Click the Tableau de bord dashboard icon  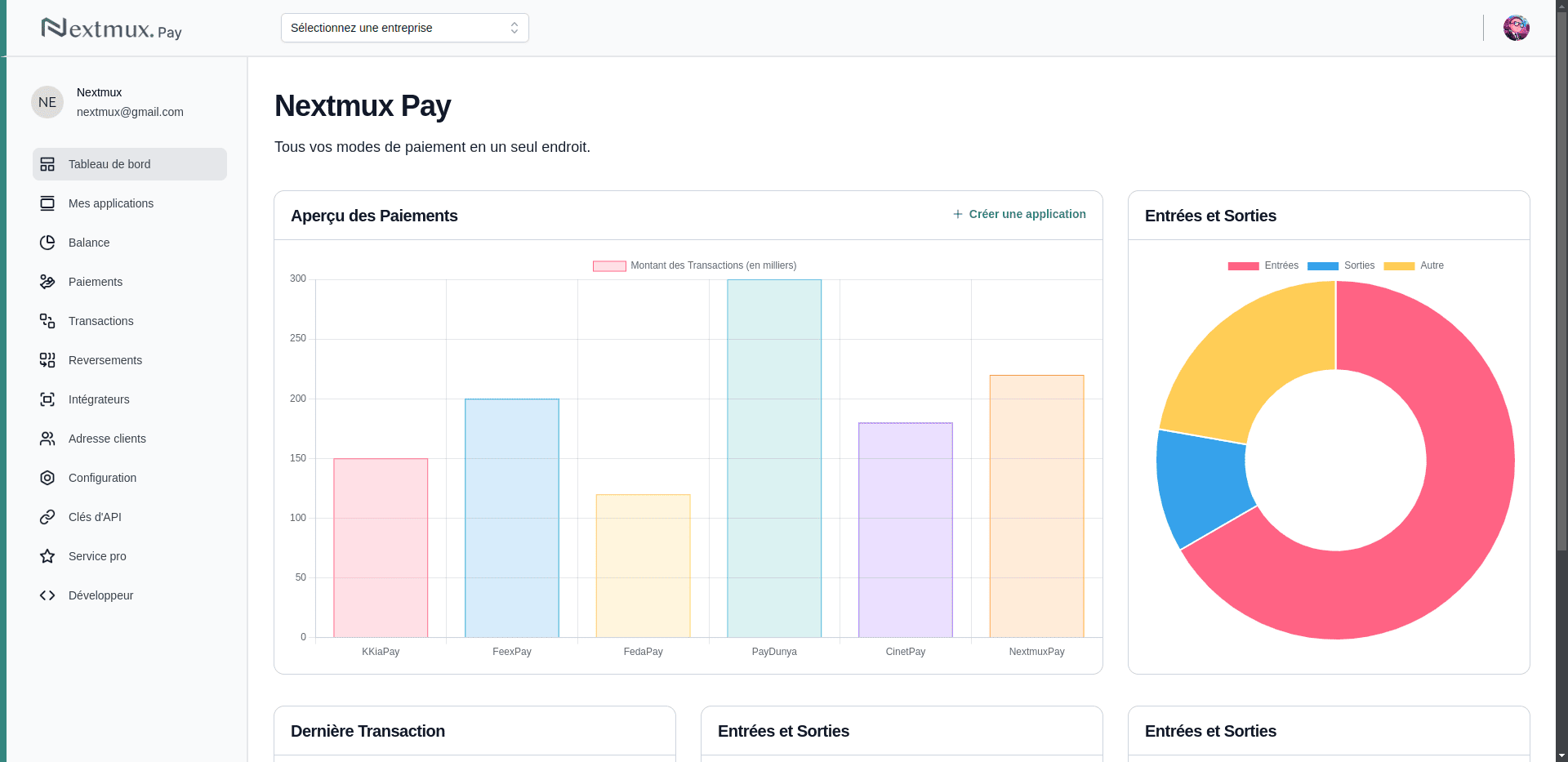[x=47, y=164]
